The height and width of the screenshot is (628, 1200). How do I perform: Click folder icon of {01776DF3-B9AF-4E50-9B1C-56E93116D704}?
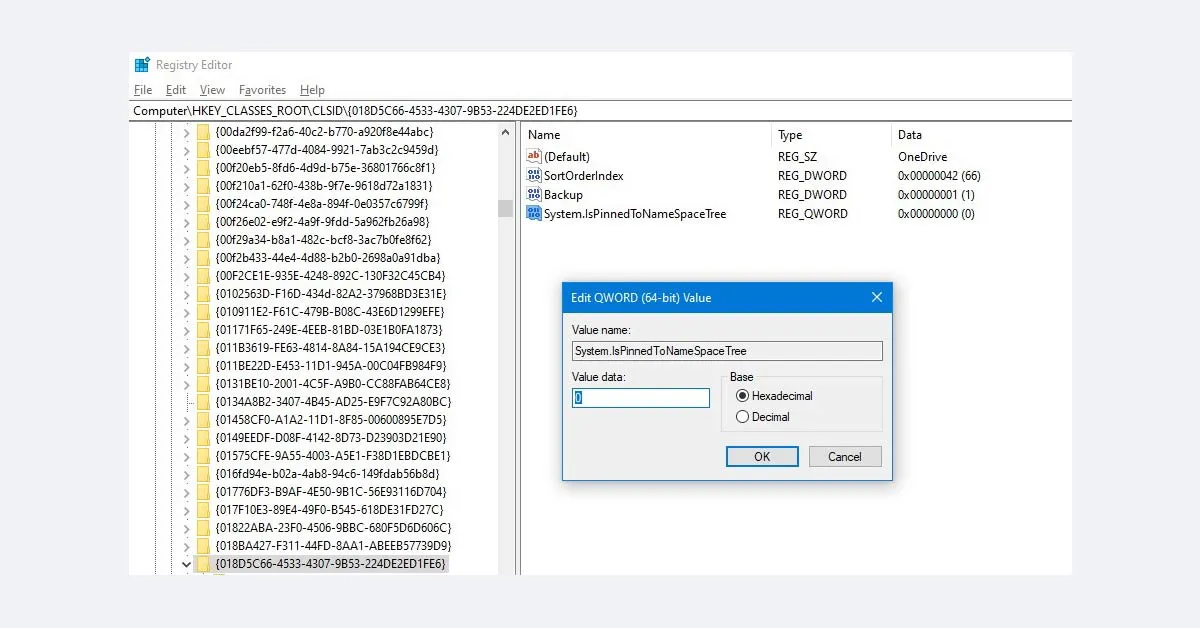(203, 492)
